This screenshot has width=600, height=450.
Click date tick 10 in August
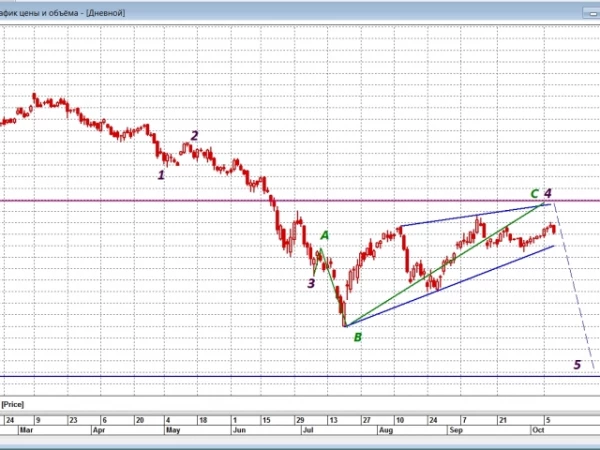pyautogui.click(x=400, y=420)
